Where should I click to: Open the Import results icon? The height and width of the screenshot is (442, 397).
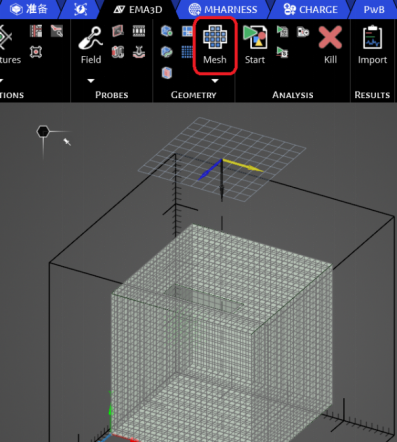pos(372,45)
